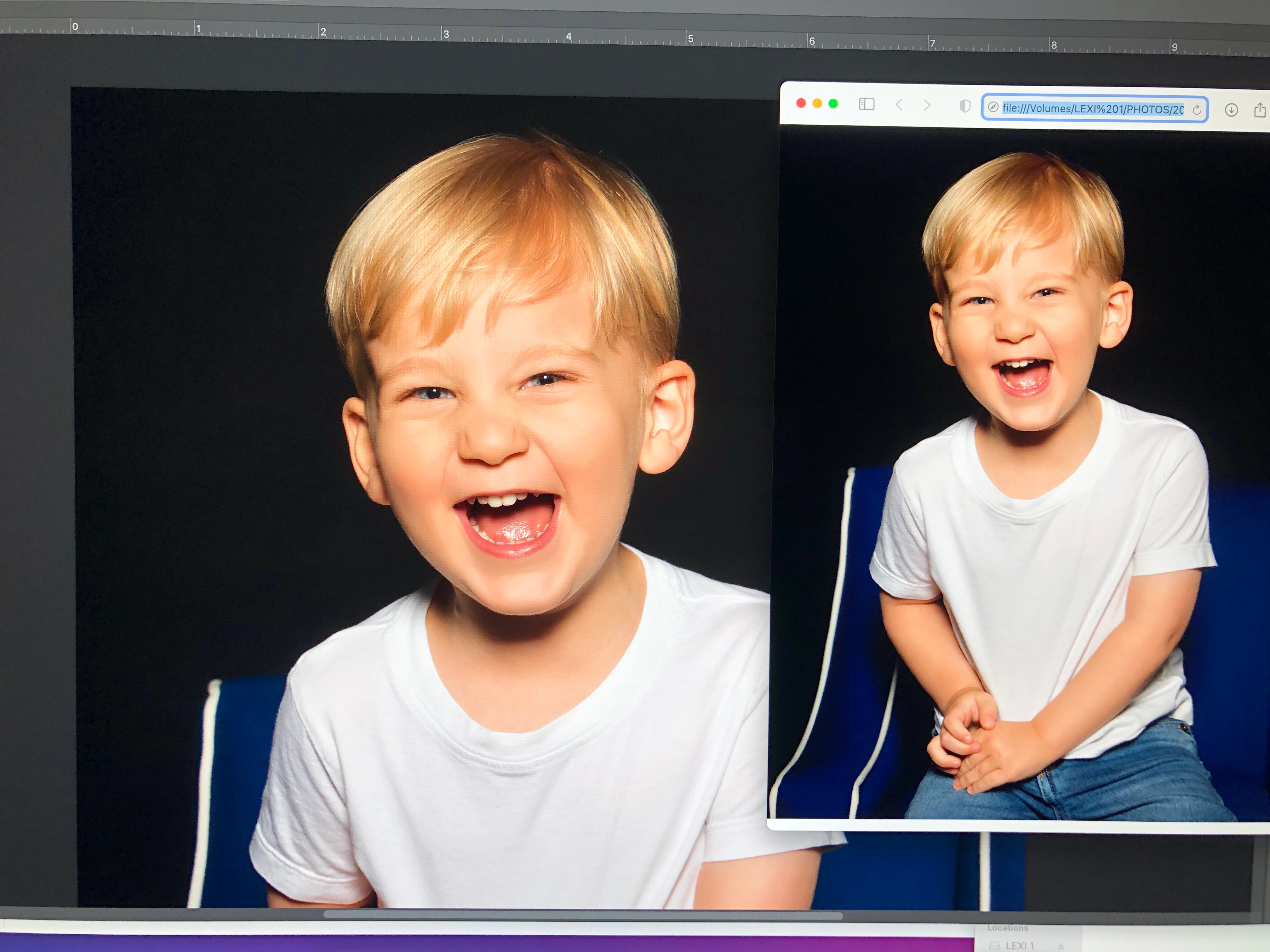
Task: Click the horizontal scrollbar below the canvas
Action: pyautogui.click(x=583, y=915)
